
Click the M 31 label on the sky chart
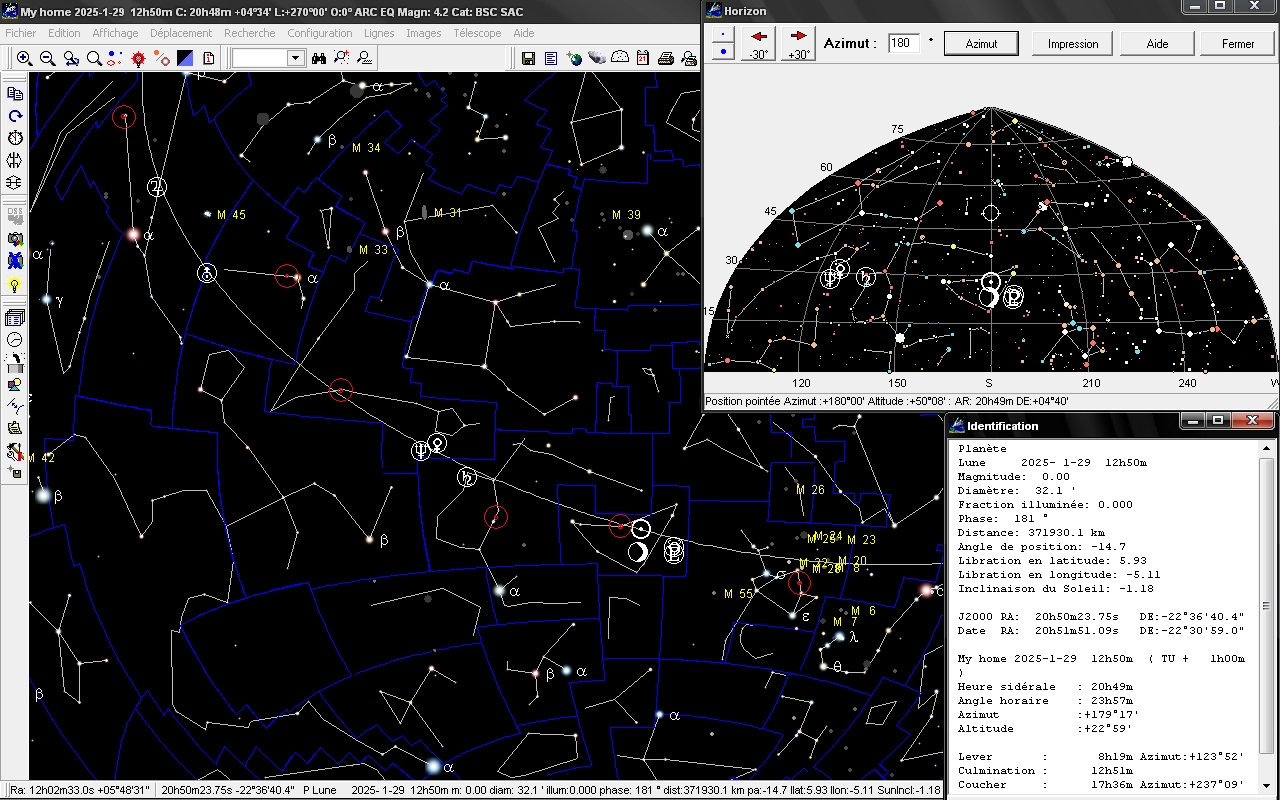pyautogui.click(x=448, y=213)
